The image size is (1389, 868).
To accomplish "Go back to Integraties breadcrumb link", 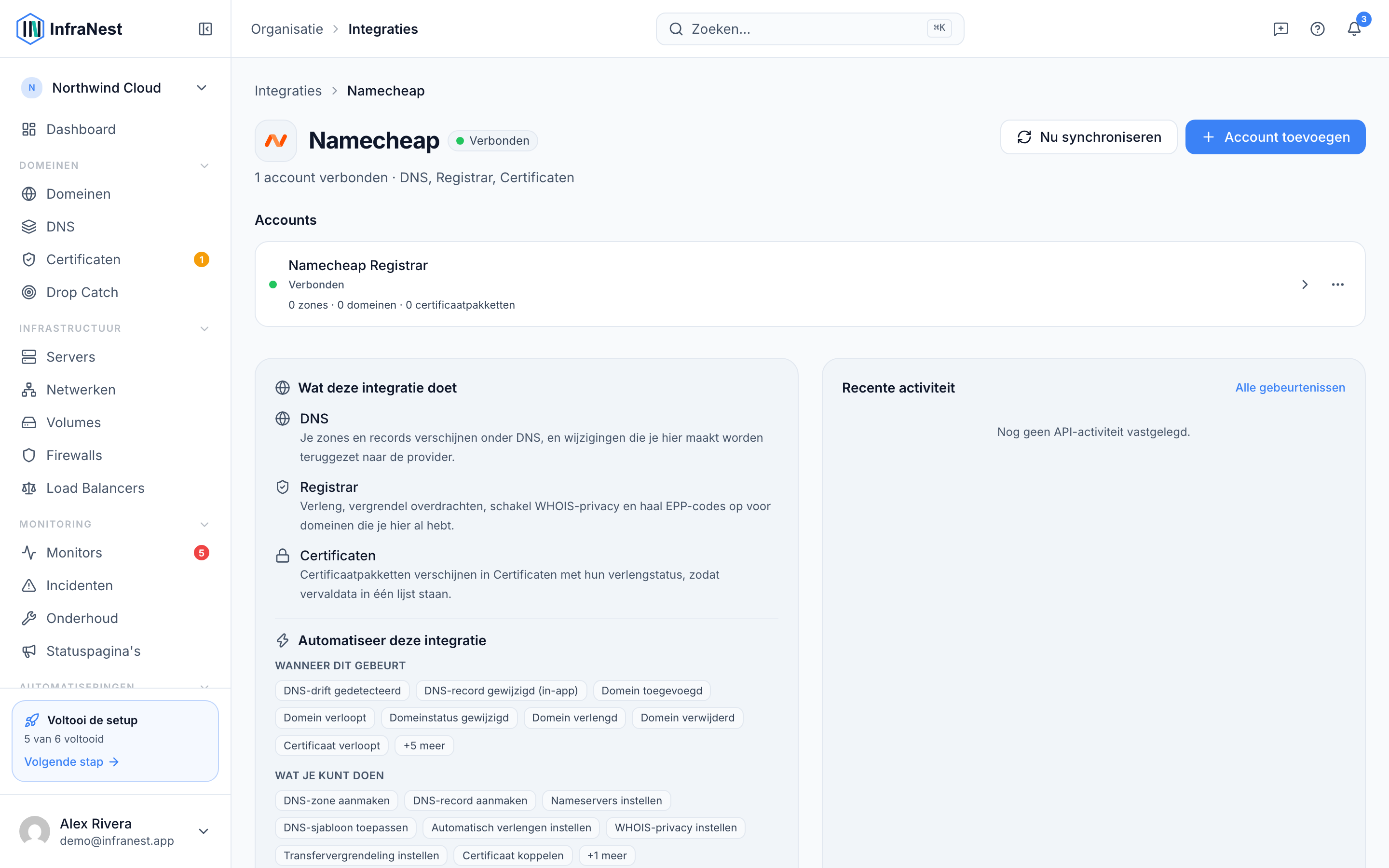I will click(288, 91).
